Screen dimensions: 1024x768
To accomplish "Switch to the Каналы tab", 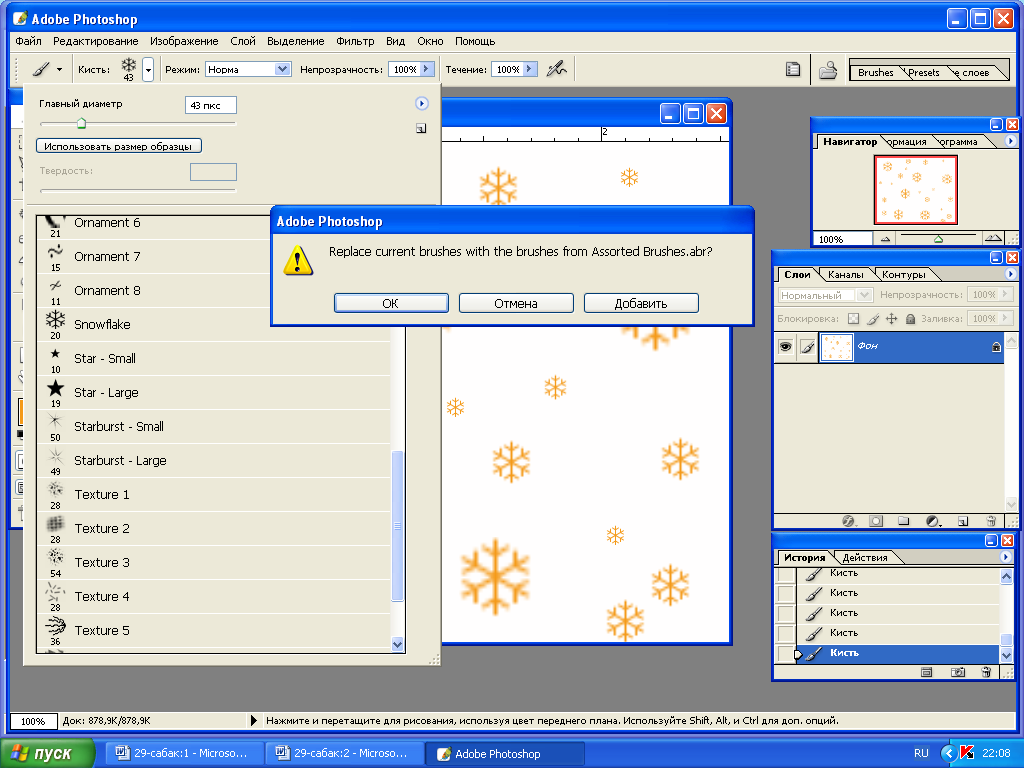I will click(845, 275).
